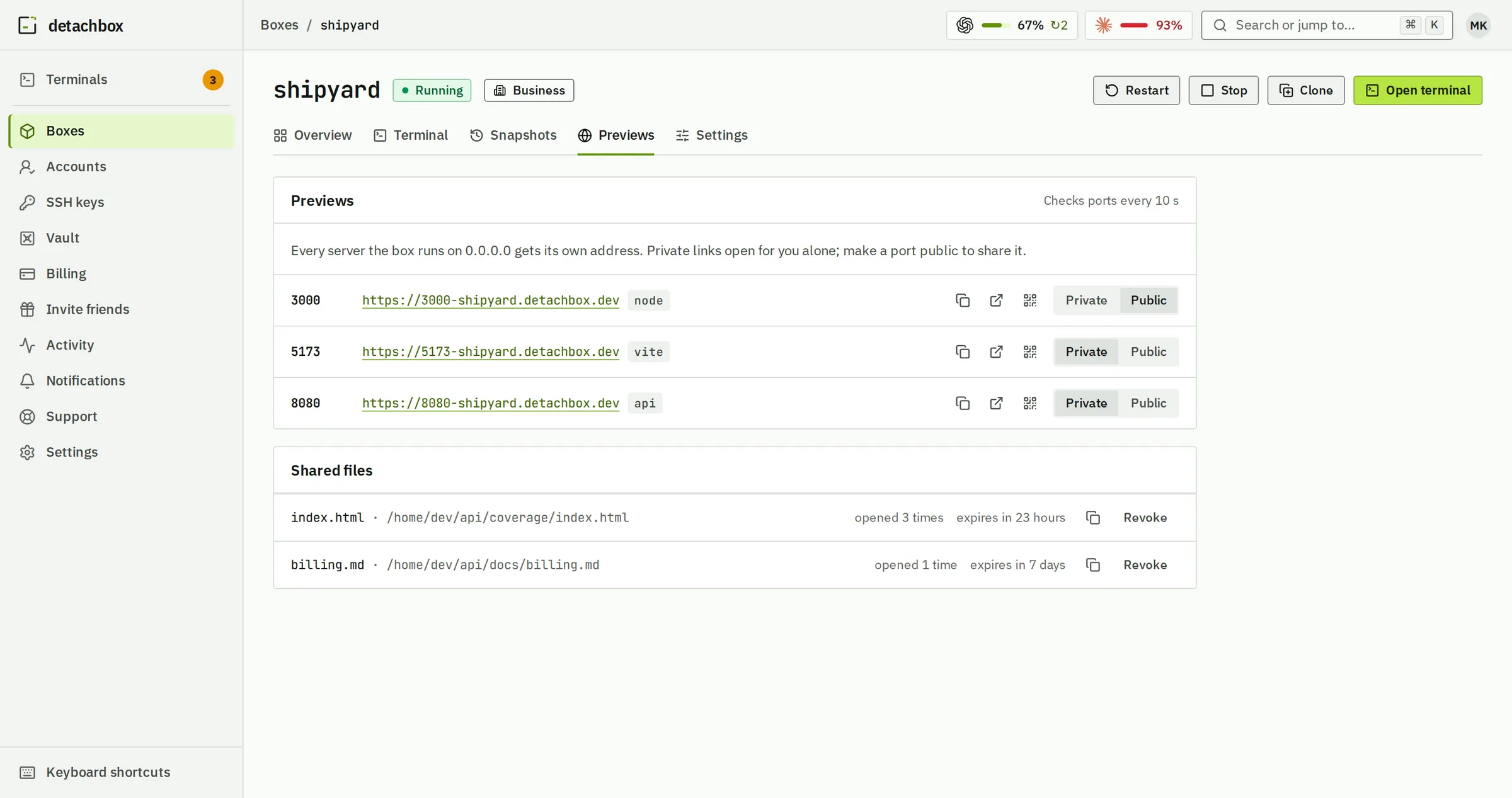
Task: Open the 8080-shipyard.detachbox.dev link
Action: point(491,403)
